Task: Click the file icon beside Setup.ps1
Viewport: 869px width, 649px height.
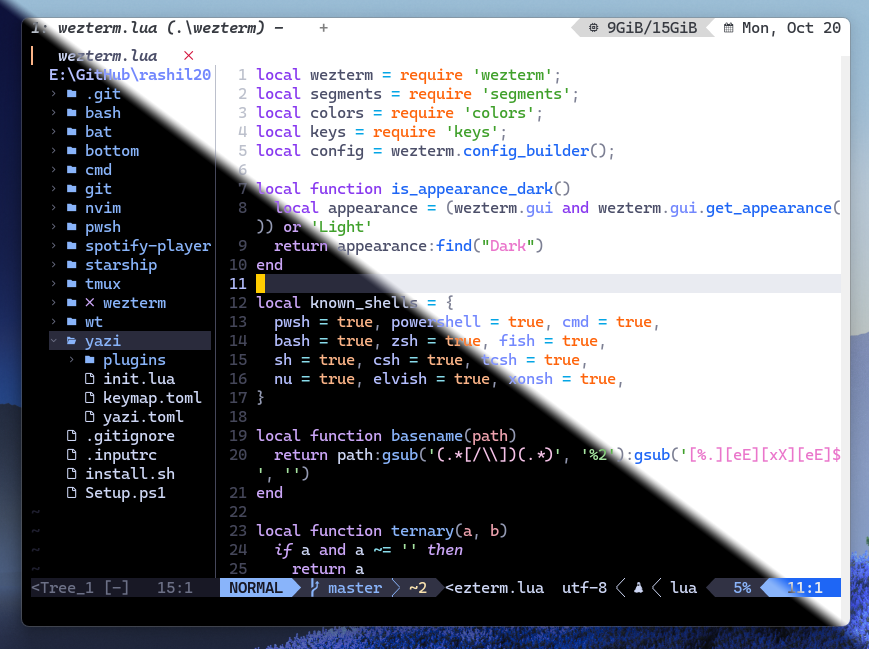Action: (x=71, y=493)
